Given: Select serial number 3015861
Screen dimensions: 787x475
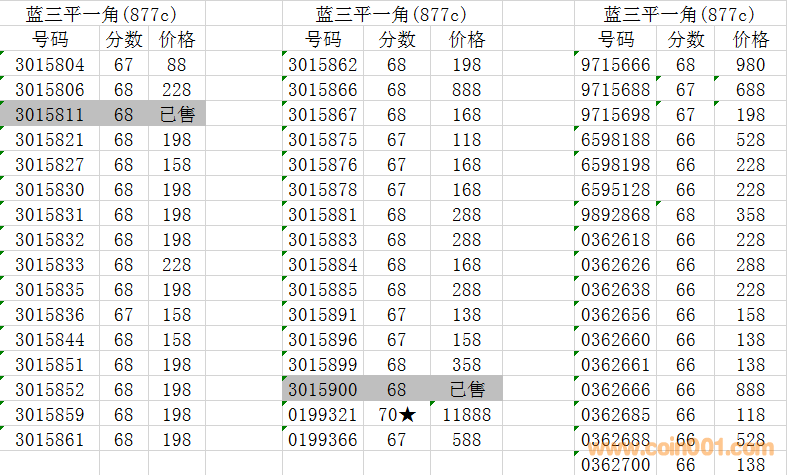Looking at the screenshot, I should click(x=50, y=439).
